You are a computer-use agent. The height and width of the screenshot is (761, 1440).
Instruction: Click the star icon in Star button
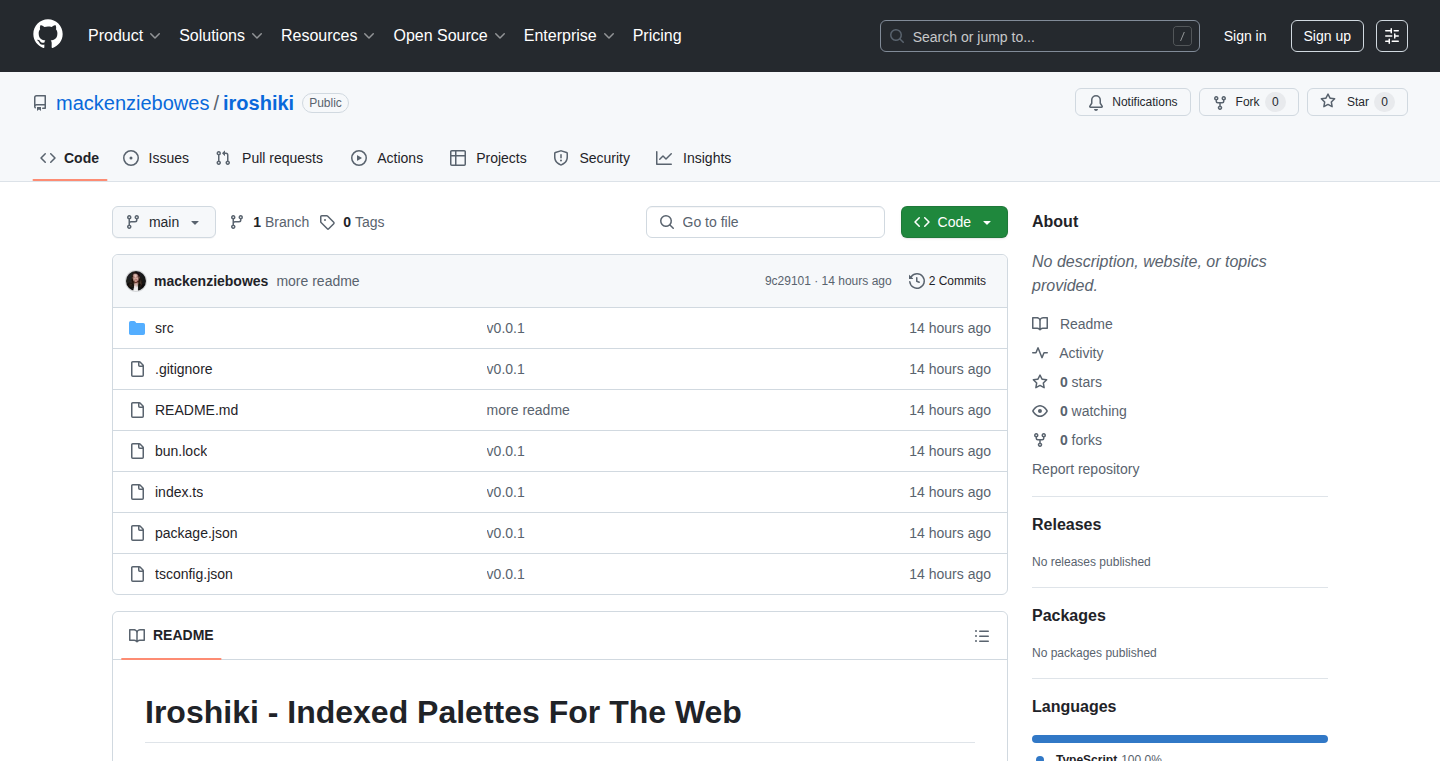1328,102
